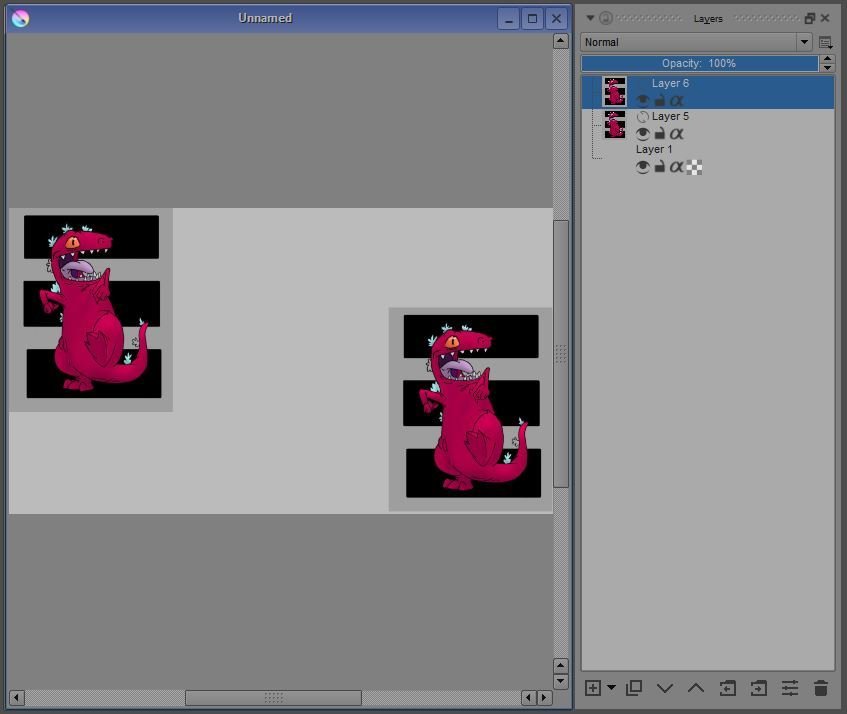This screenshot has width=847, height=714.
Task: Toggle alpha lock on Layer 5
Action: [x=676, y=133]
